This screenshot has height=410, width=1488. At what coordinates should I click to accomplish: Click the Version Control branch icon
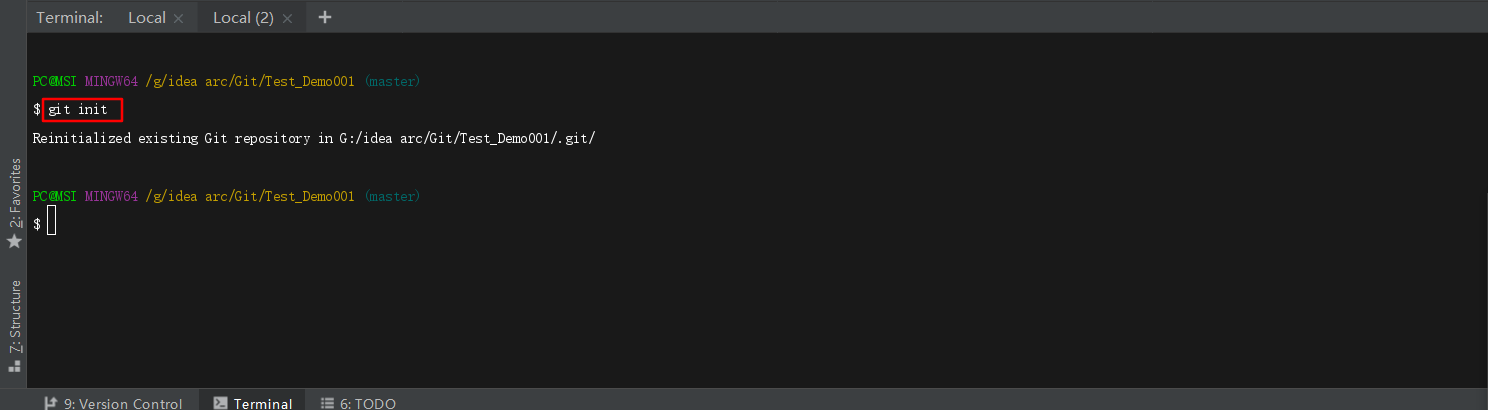[x=51, y=403]
